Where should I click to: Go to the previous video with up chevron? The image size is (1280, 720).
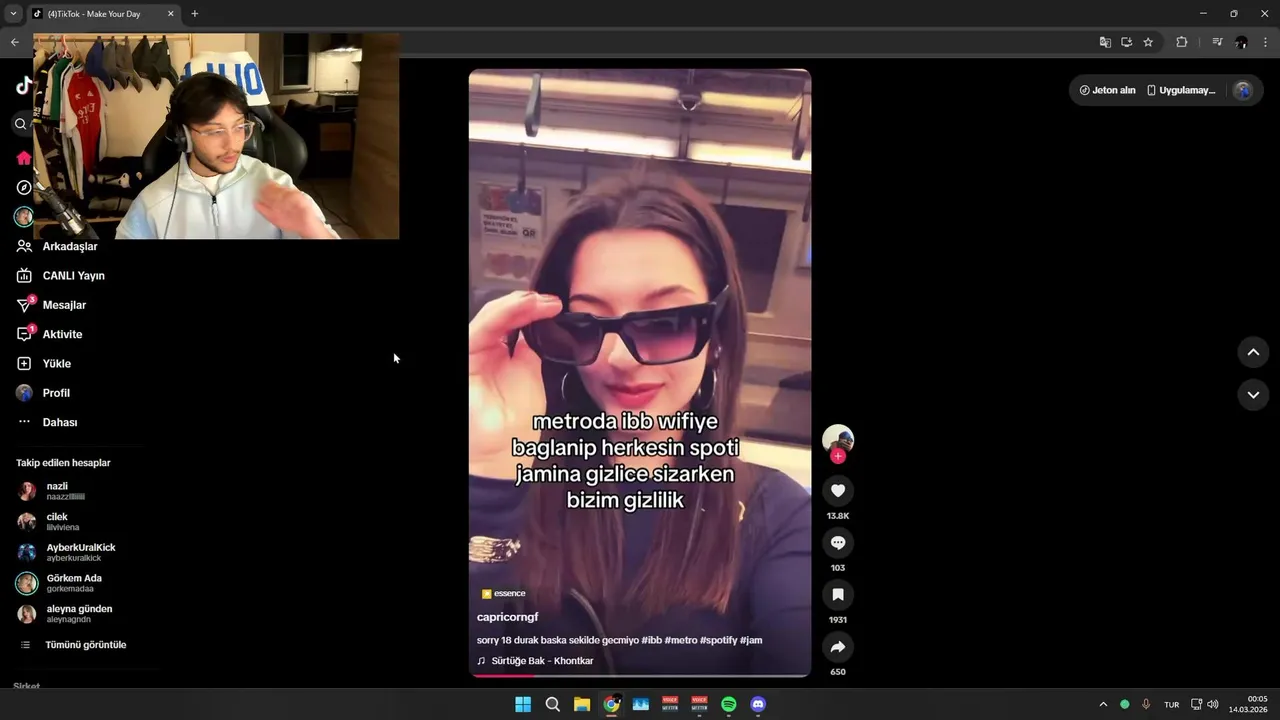point(1253,352)
